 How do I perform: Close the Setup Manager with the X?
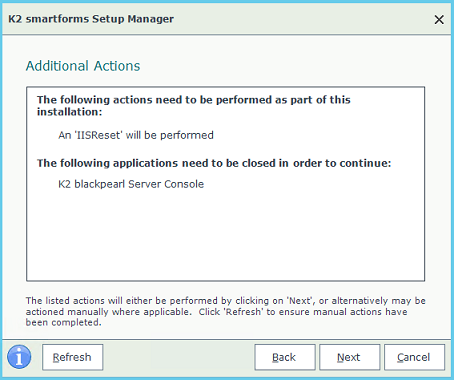pos(439,19)
